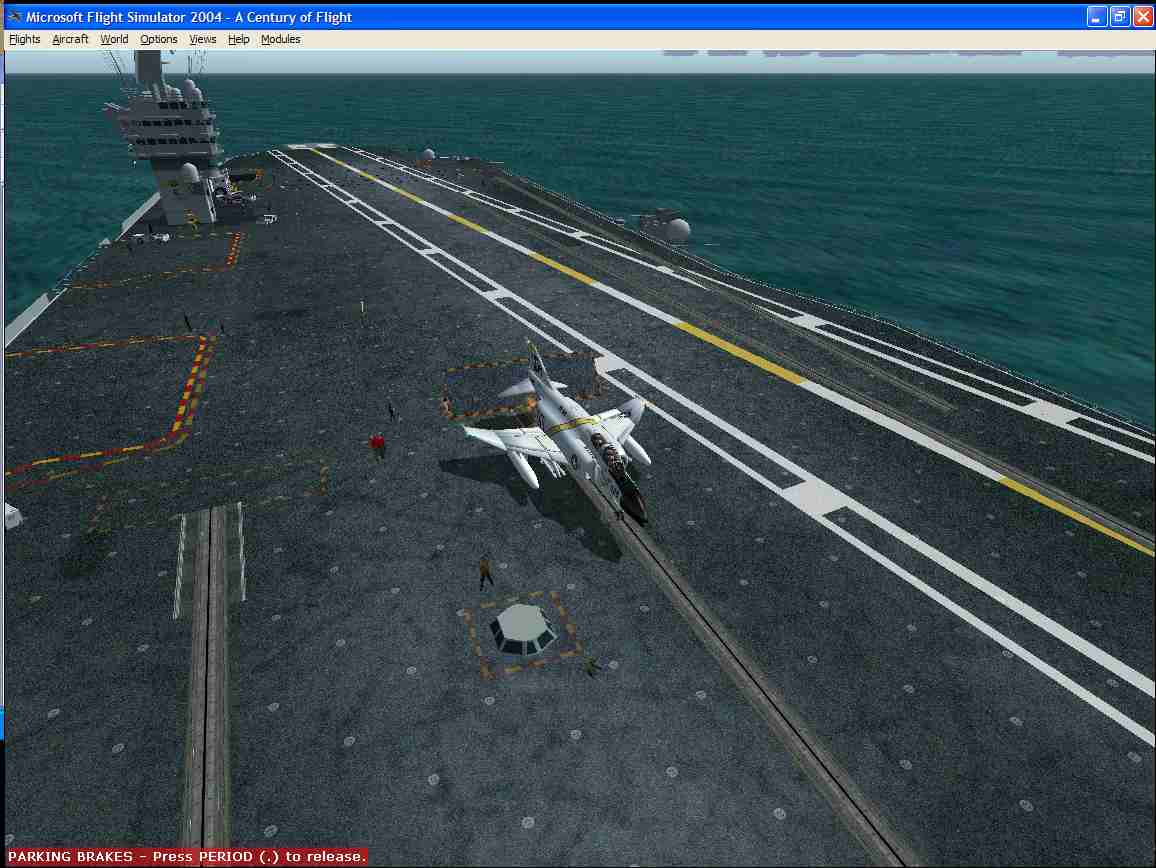Restore down the Flight Simulator window
1156x868 pixels.
[x=1119, y=16]
